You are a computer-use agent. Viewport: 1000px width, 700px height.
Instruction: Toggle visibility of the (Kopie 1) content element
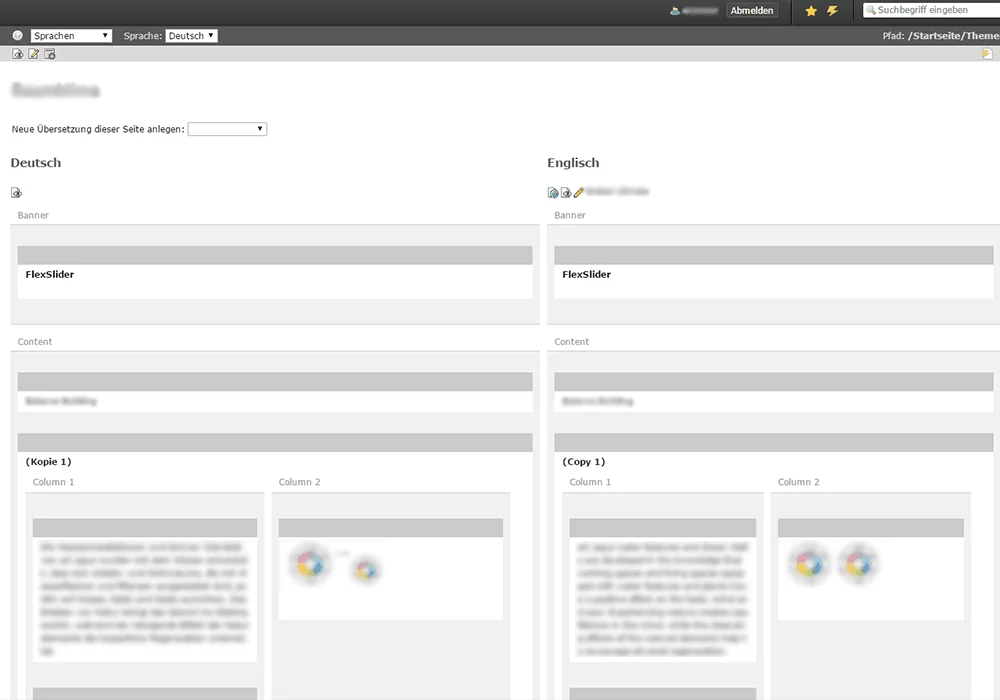coord(274,441)
